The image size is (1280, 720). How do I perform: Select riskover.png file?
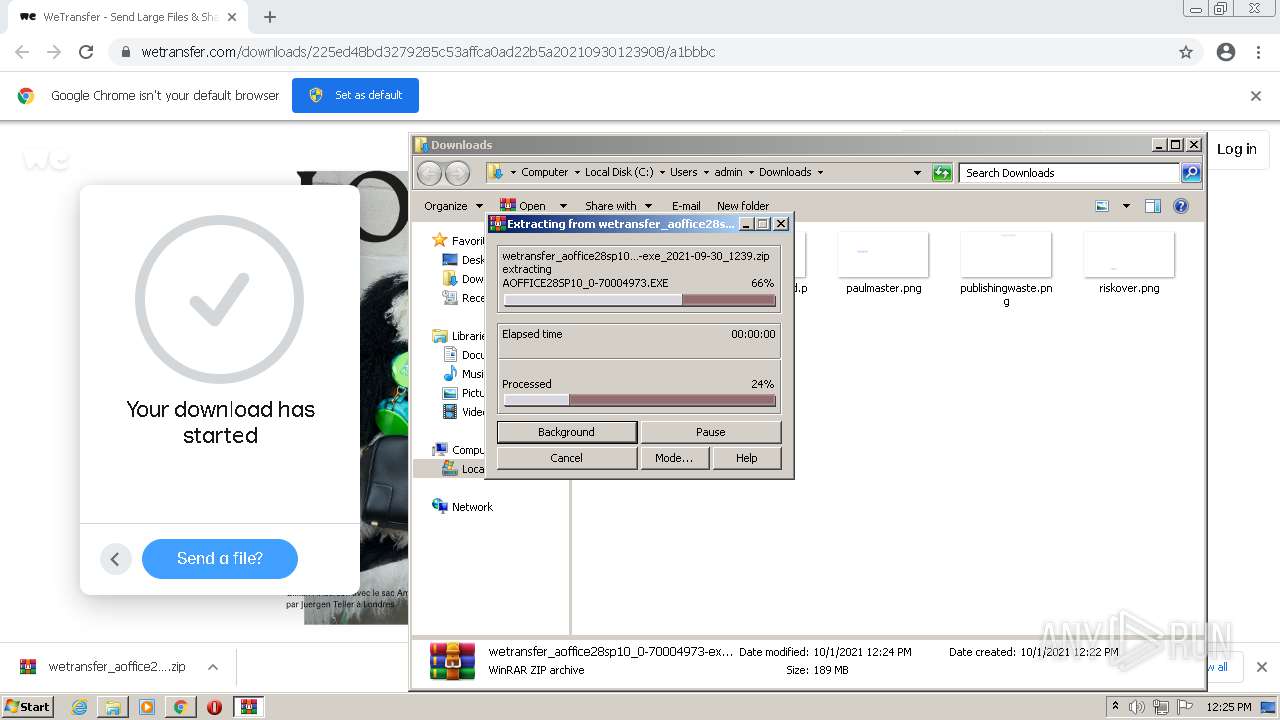pos(1129,264)
